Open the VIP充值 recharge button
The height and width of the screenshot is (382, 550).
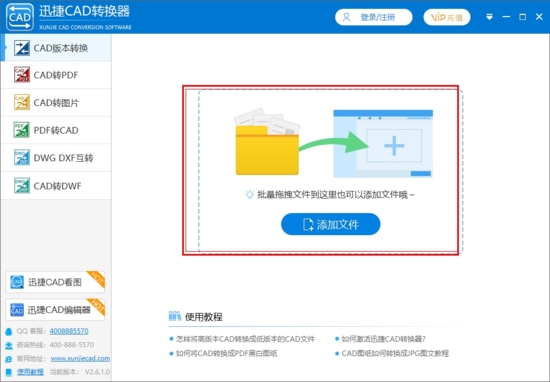(447, 17)
